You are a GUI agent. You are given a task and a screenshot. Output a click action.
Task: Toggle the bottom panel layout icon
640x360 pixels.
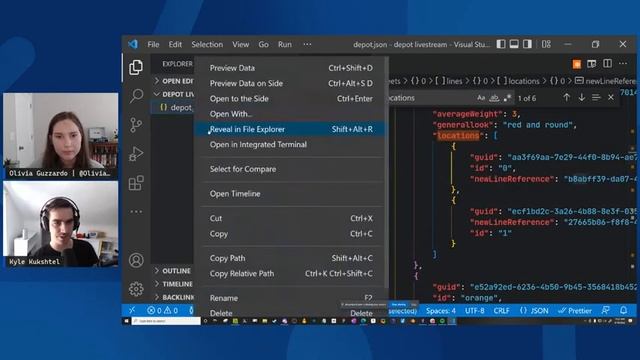click(514, 44)
